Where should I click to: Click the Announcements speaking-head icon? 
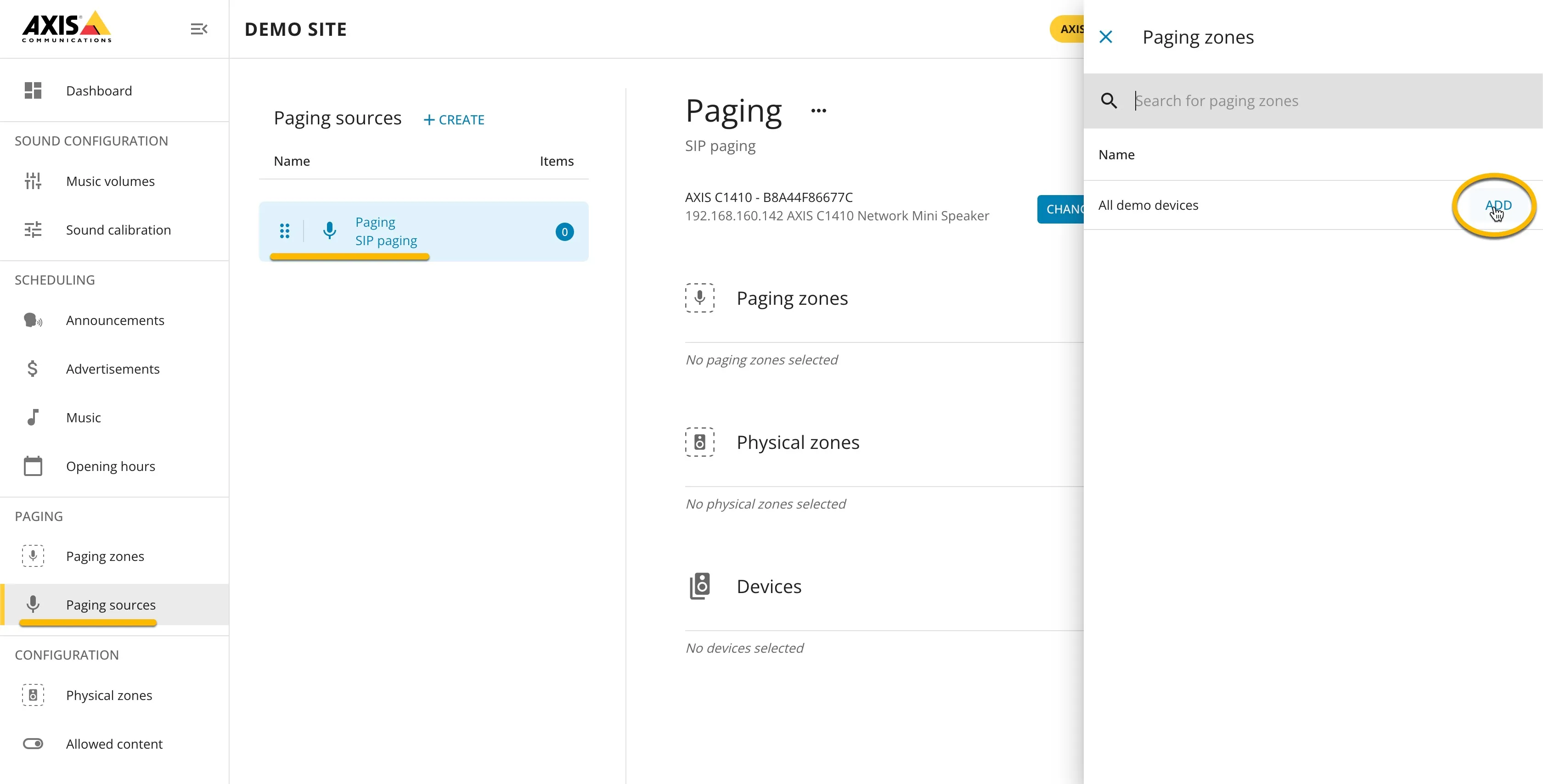(33, 320)
